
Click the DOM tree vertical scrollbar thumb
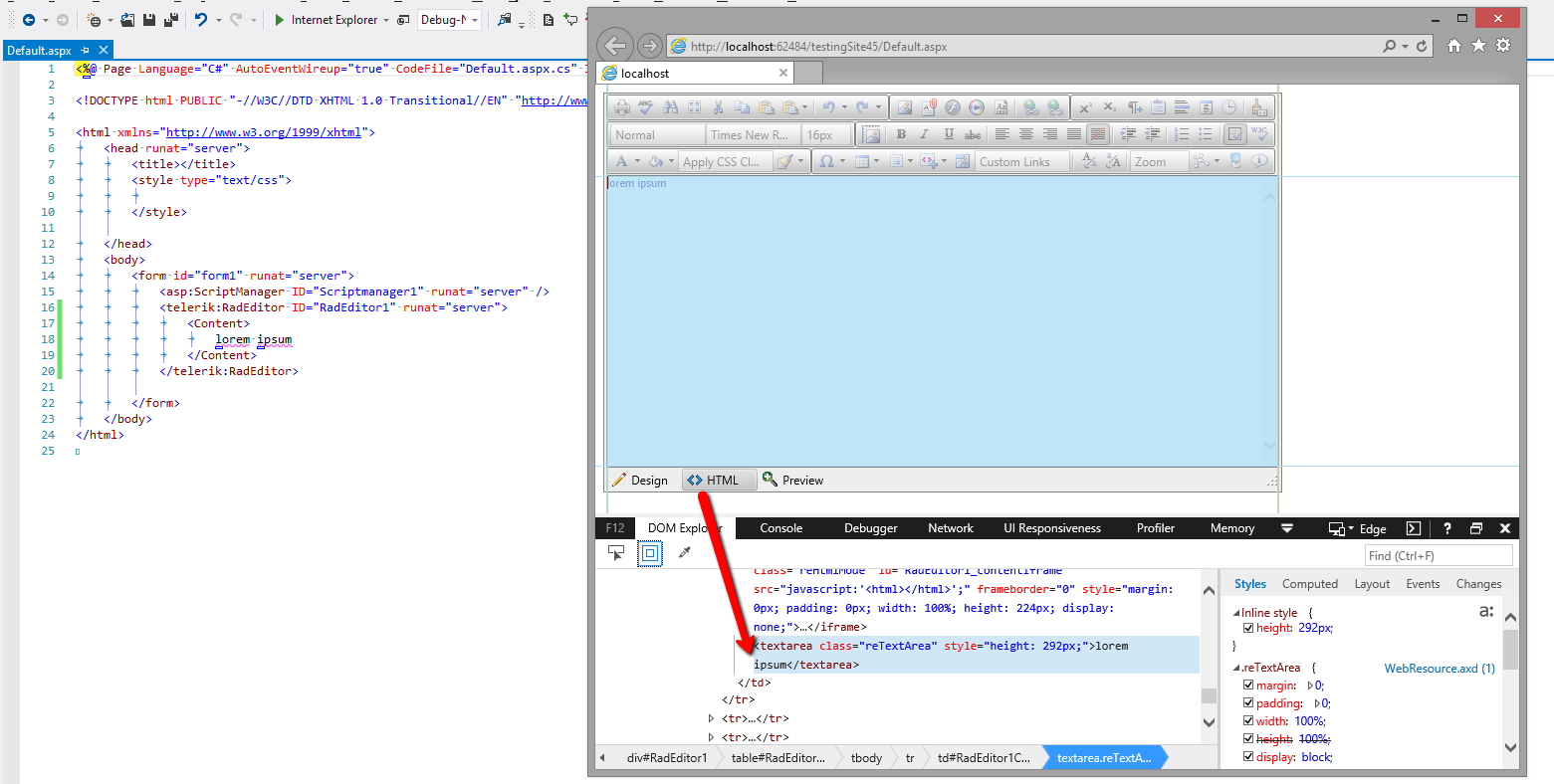pyautogui.click(x=1210, y=695)
